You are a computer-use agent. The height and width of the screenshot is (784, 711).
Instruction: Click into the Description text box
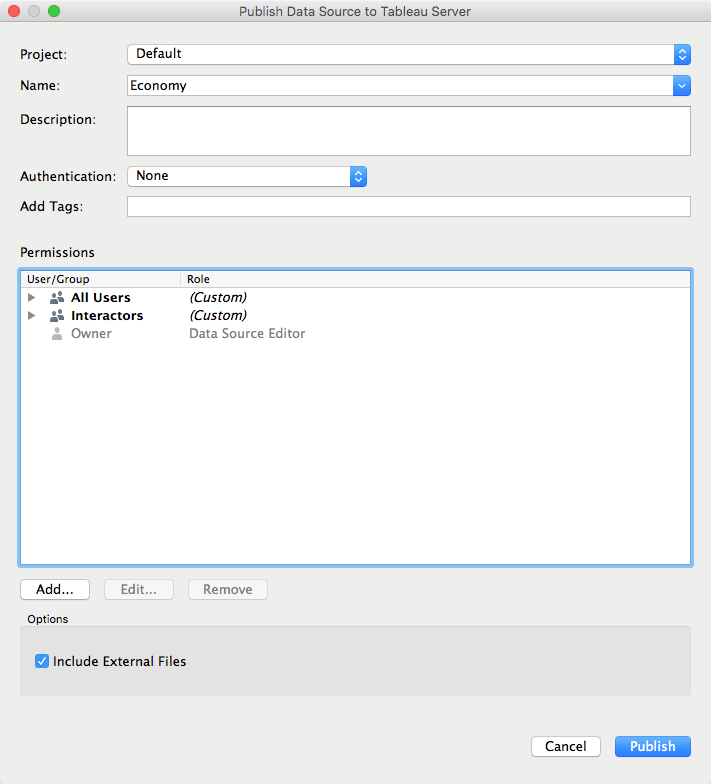(x=408, y=130)
